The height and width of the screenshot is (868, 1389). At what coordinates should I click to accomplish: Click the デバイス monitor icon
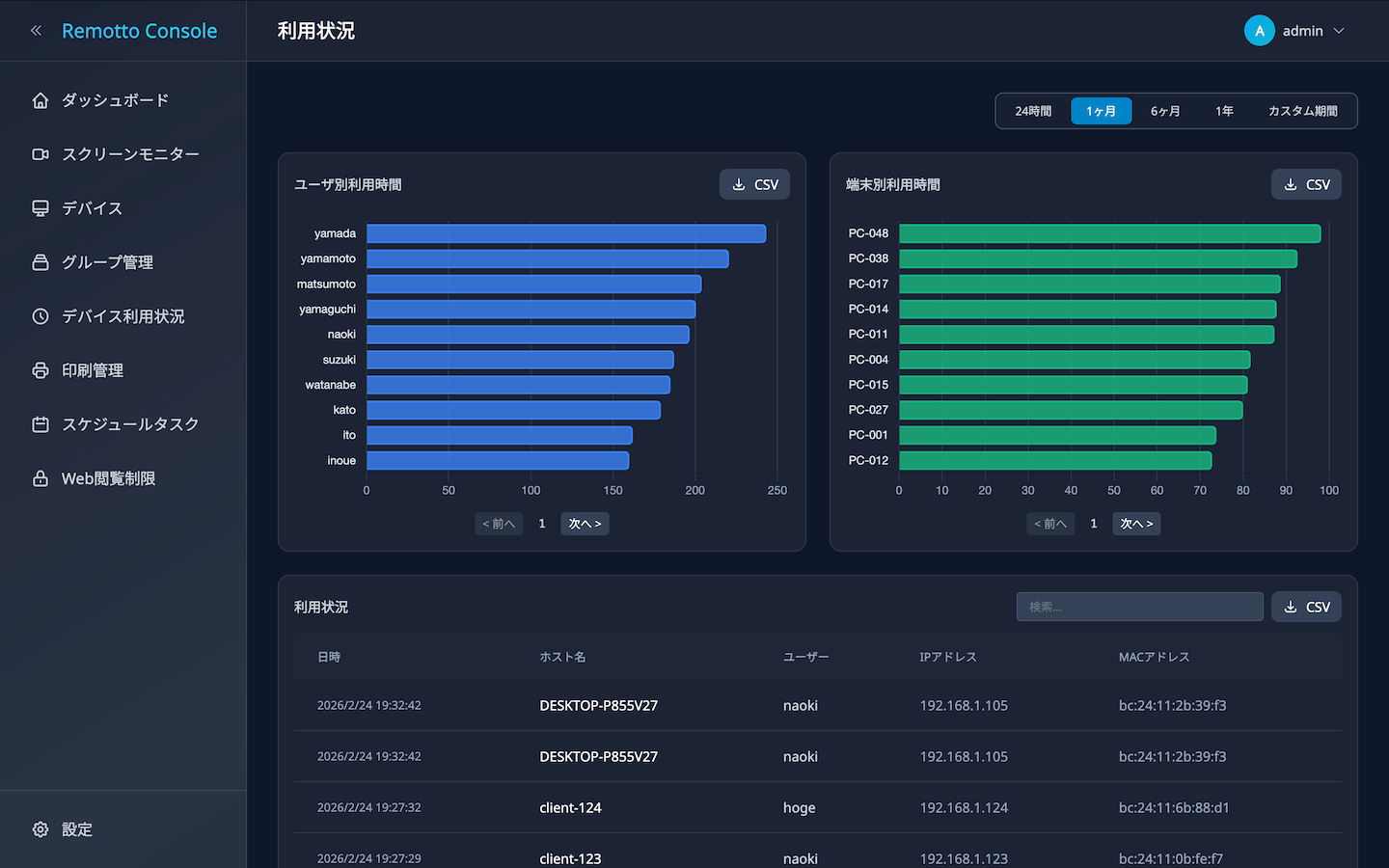coord(41,208)
